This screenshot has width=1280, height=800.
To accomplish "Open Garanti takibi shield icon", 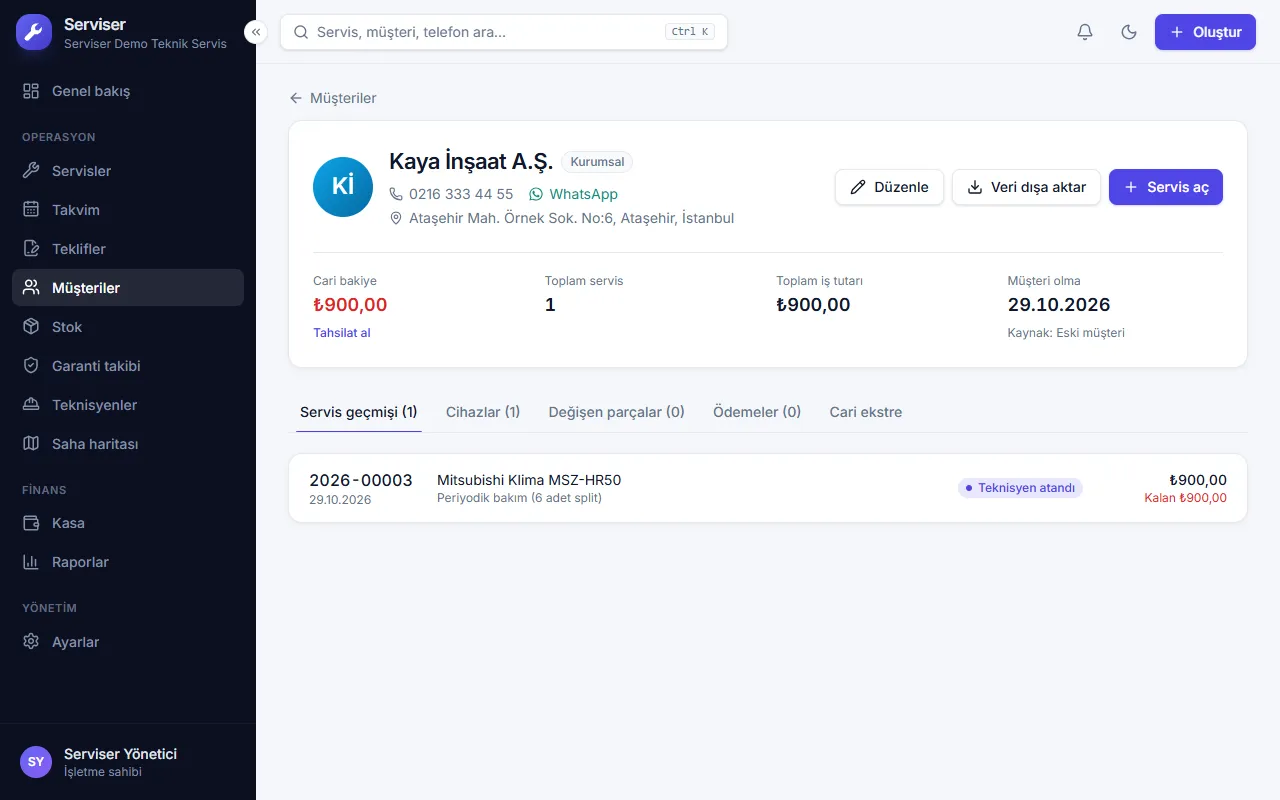I will [31, 366].
